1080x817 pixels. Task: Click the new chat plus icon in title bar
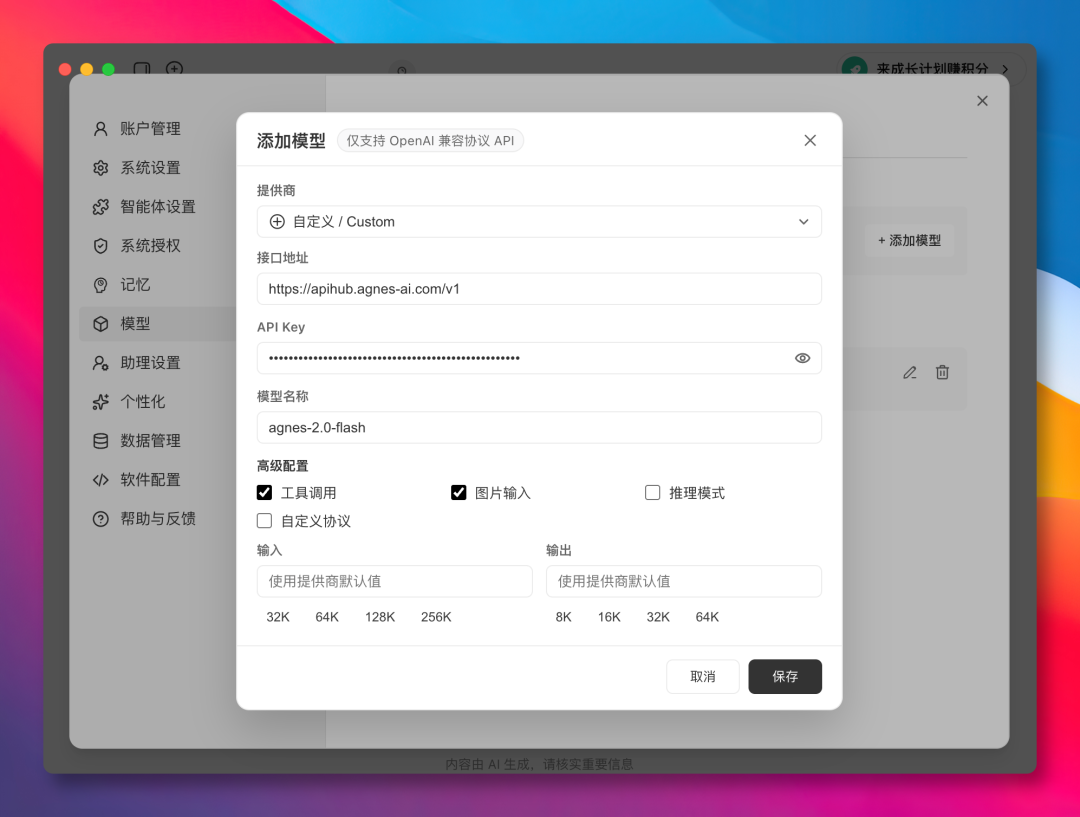click(x=174, y=69)
